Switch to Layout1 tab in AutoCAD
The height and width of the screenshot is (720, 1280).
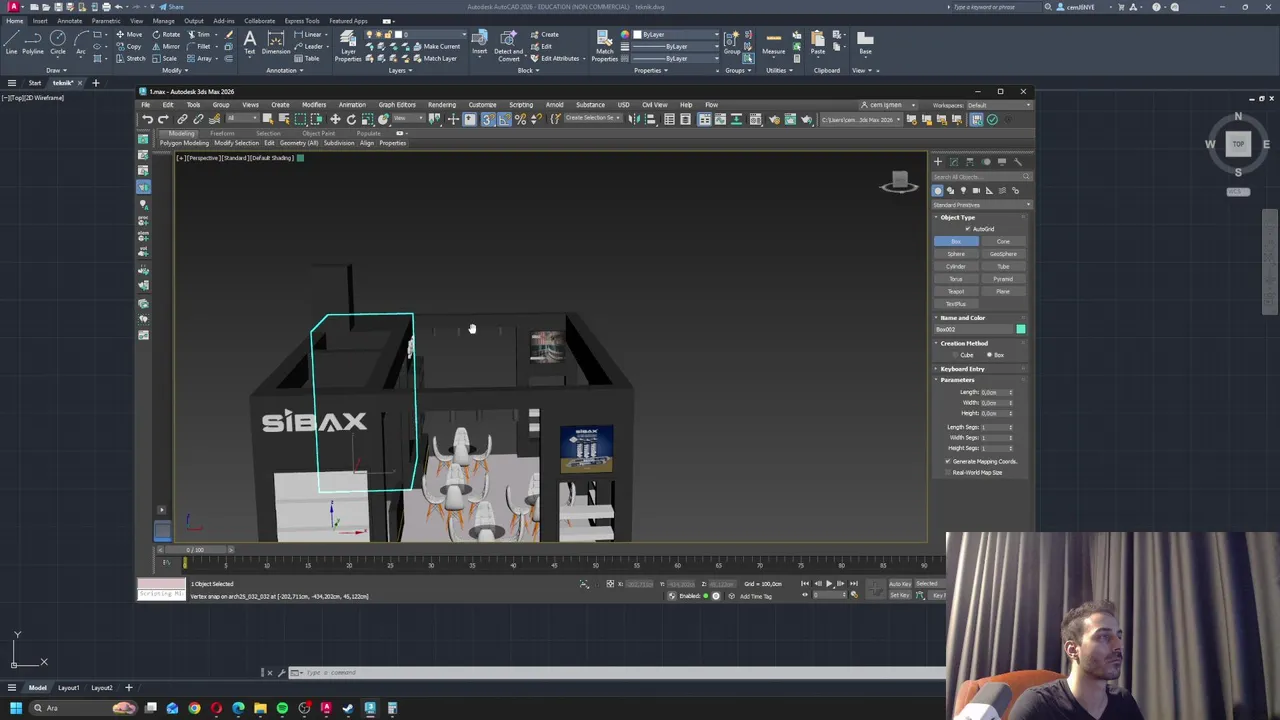coord(68,688)
